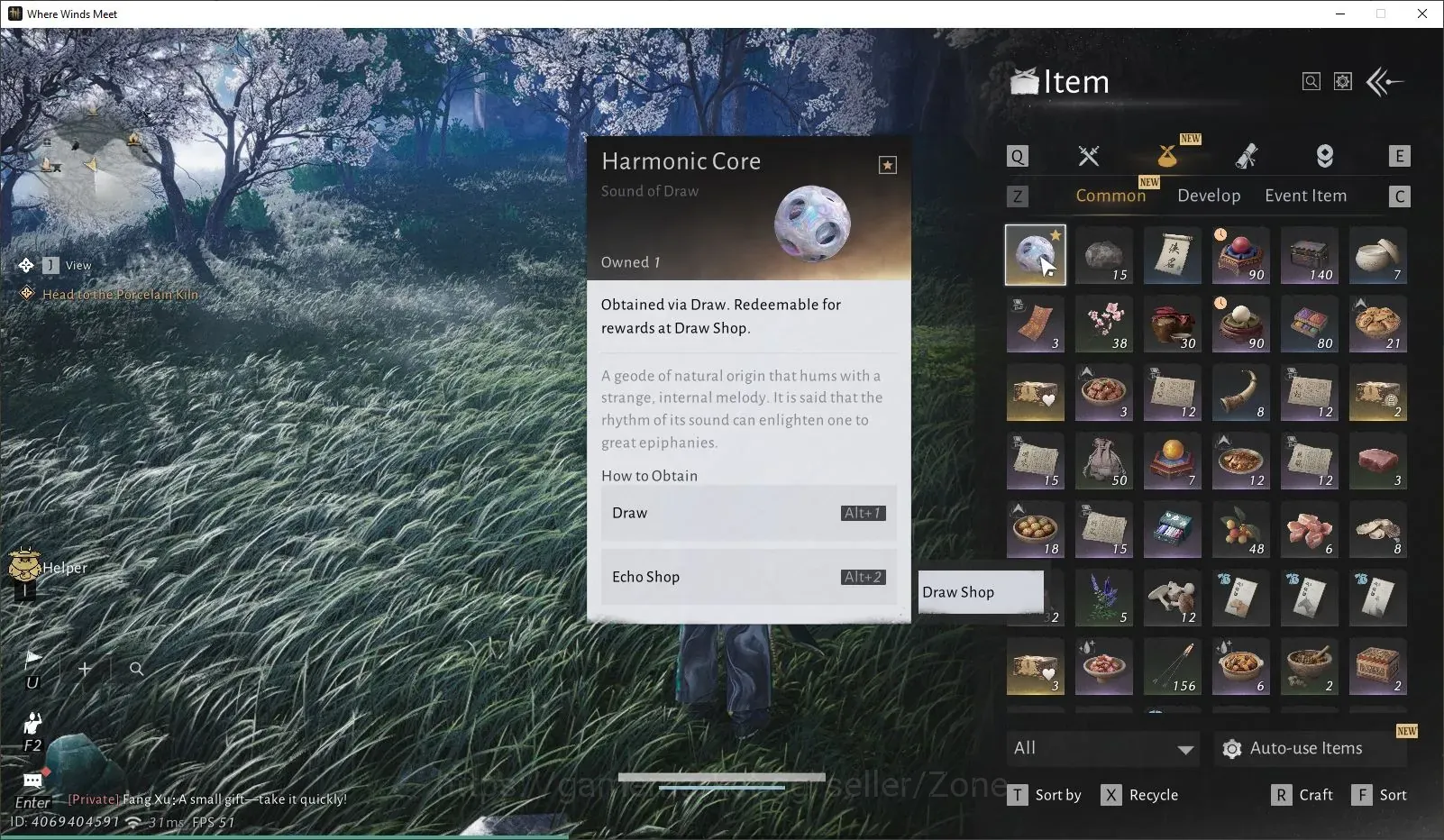Expand the All filter dropdown
This screenshot has height=840, width=1444.
point(1102,748)
